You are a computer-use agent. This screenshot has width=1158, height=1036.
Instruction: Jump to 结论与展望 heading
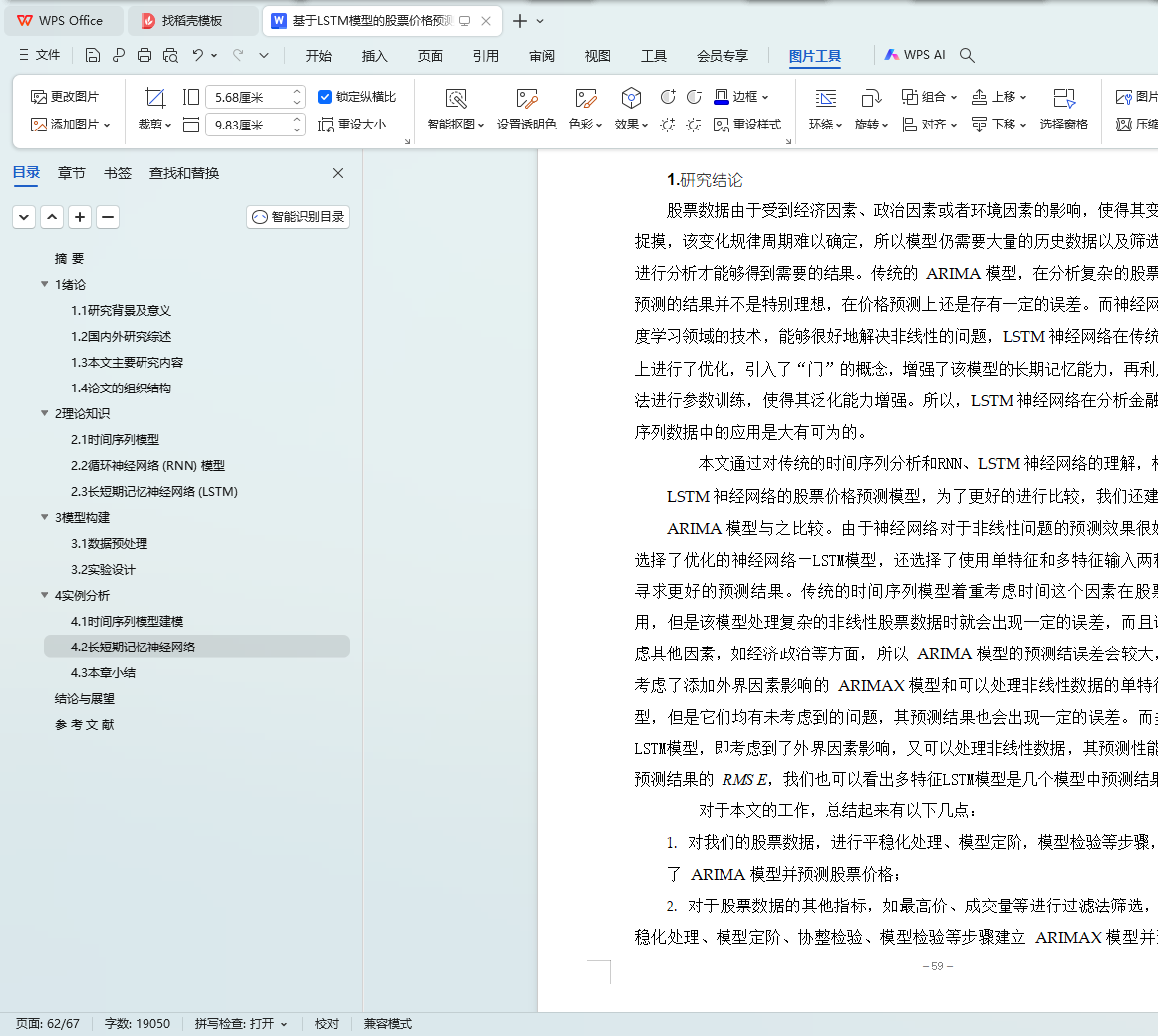pyautogui.click(x=84, y=698)
